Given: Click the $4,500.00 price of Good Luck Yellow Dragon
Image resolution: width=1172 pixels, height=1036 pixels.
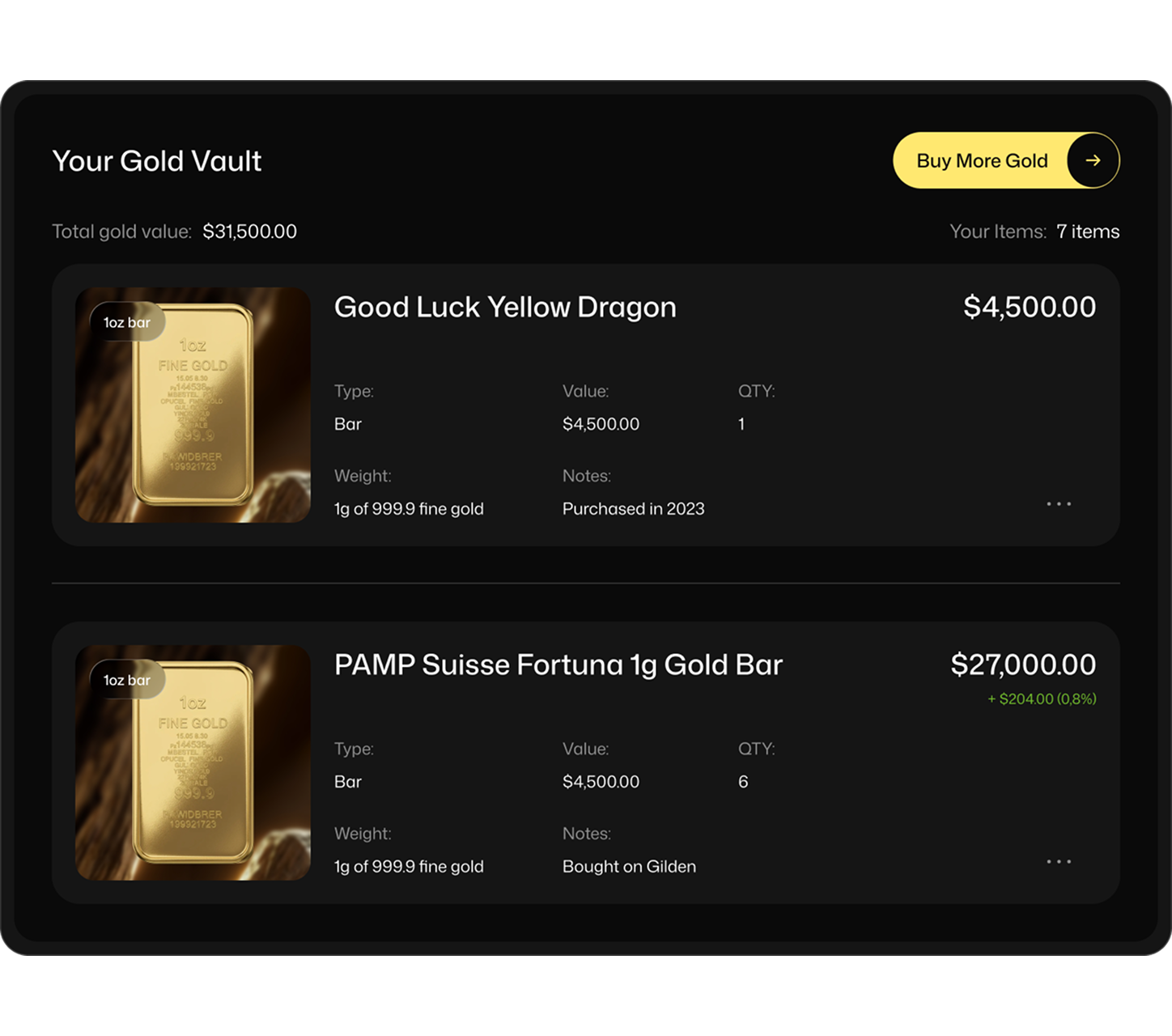Looking at the screenshot, I should tap(1030, 308).
